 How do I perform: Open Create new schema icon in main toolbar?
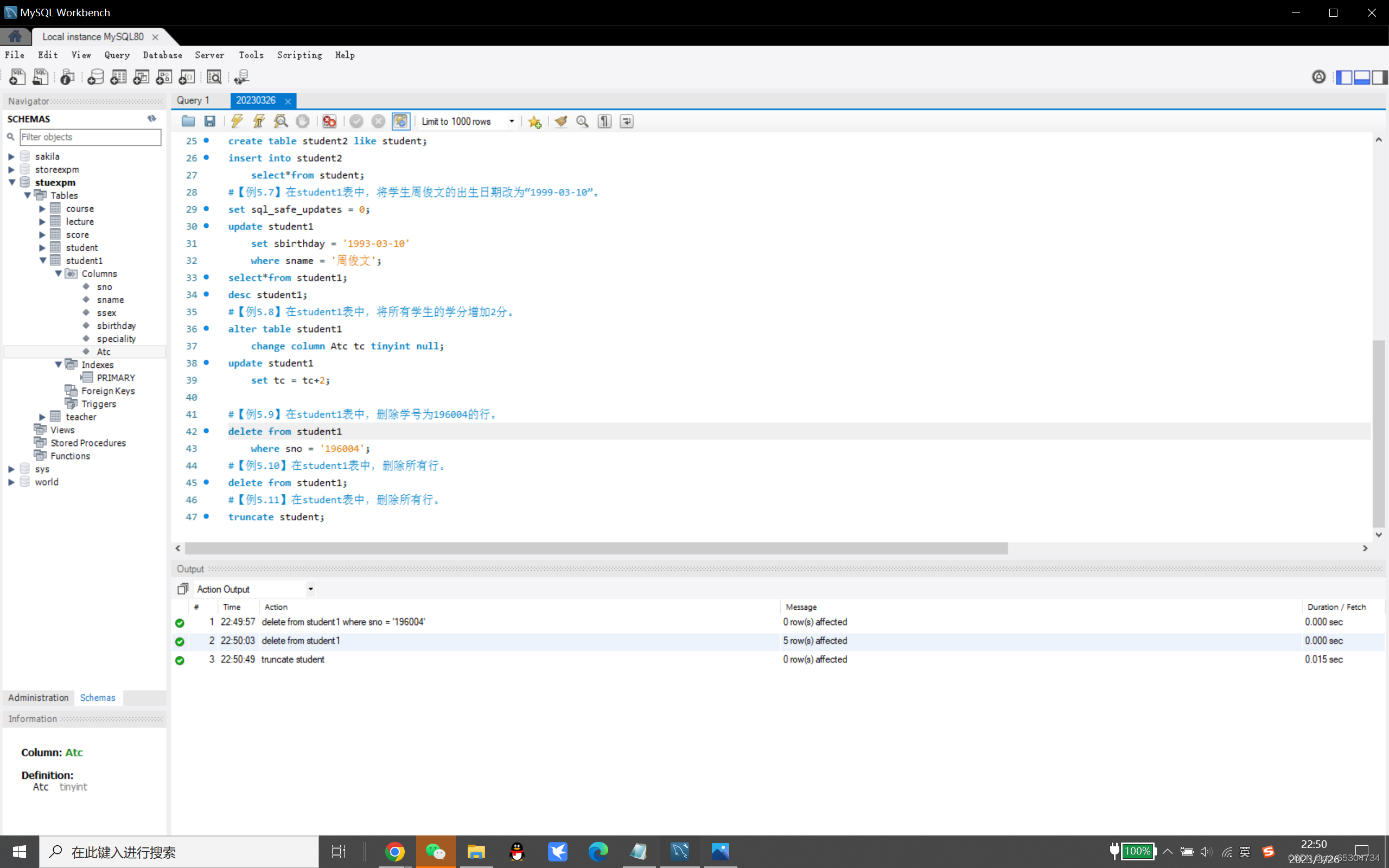(x=95, y=77)
